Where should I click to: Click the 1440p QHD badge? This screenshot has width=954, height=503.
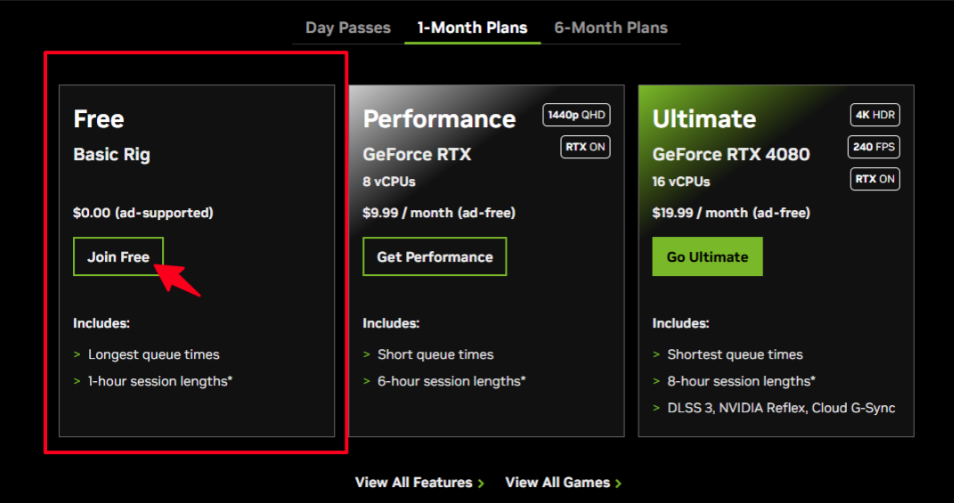(576, 115)
